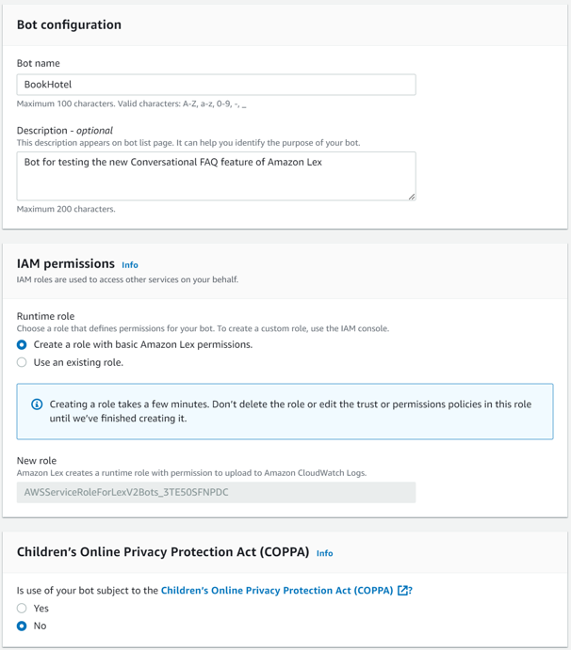The height and width of the screenshot is (650, 571).
Task: Click external link icon after COPPA link
Action: click(x=402, y=590)
